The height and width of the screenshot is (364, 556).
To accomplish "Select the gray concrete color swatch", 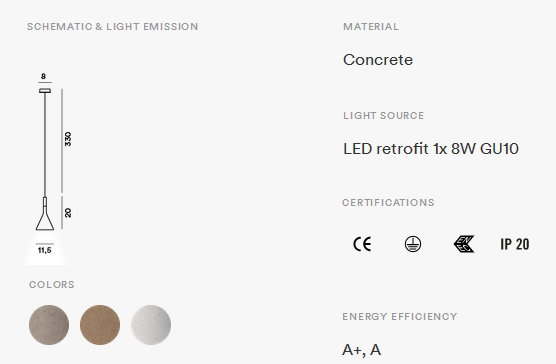I will [x=49, y=325].
